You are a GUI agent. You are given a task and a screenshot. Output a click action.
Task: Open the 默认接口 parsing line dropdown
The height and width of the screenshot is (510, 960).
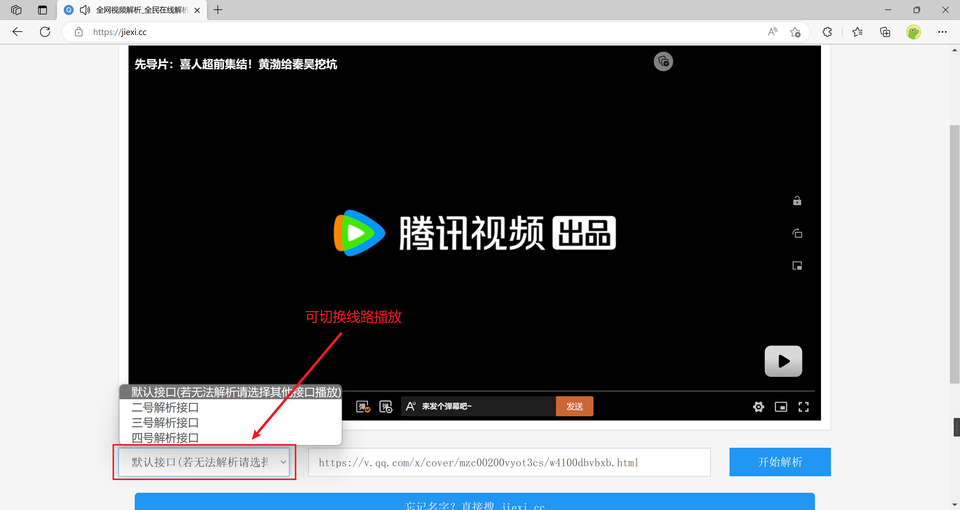[204, 462]
